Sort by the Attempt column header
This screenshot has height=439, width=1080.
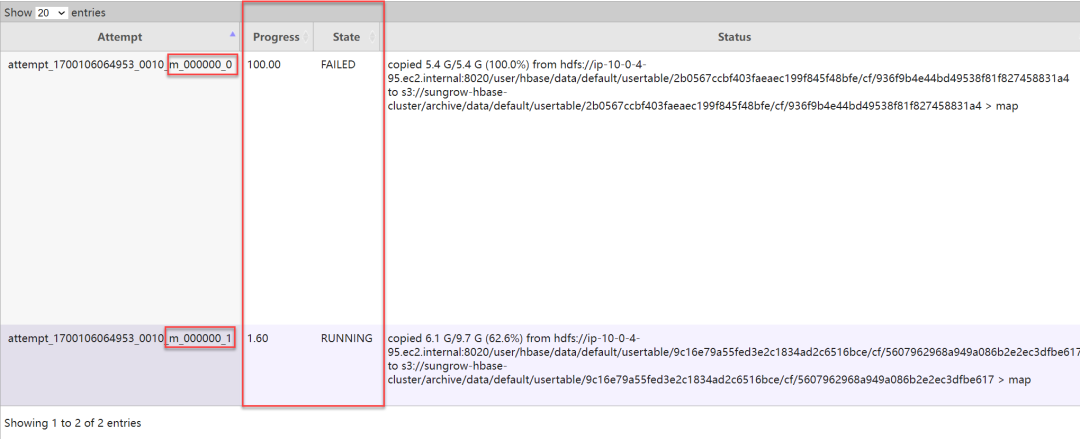point(120,37)
